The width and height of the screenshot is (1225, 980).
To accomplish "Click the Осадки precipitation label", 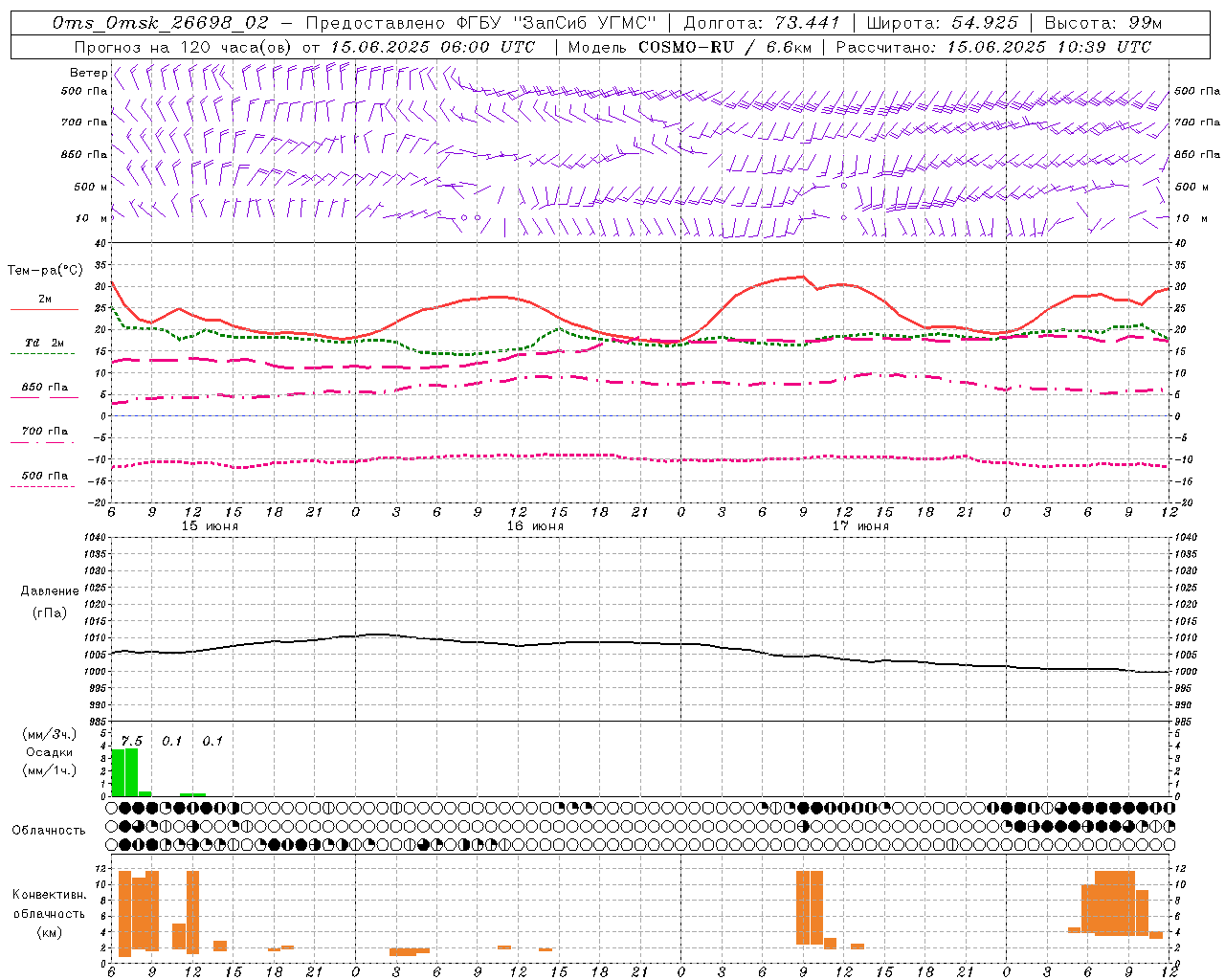I will (50, 752).
